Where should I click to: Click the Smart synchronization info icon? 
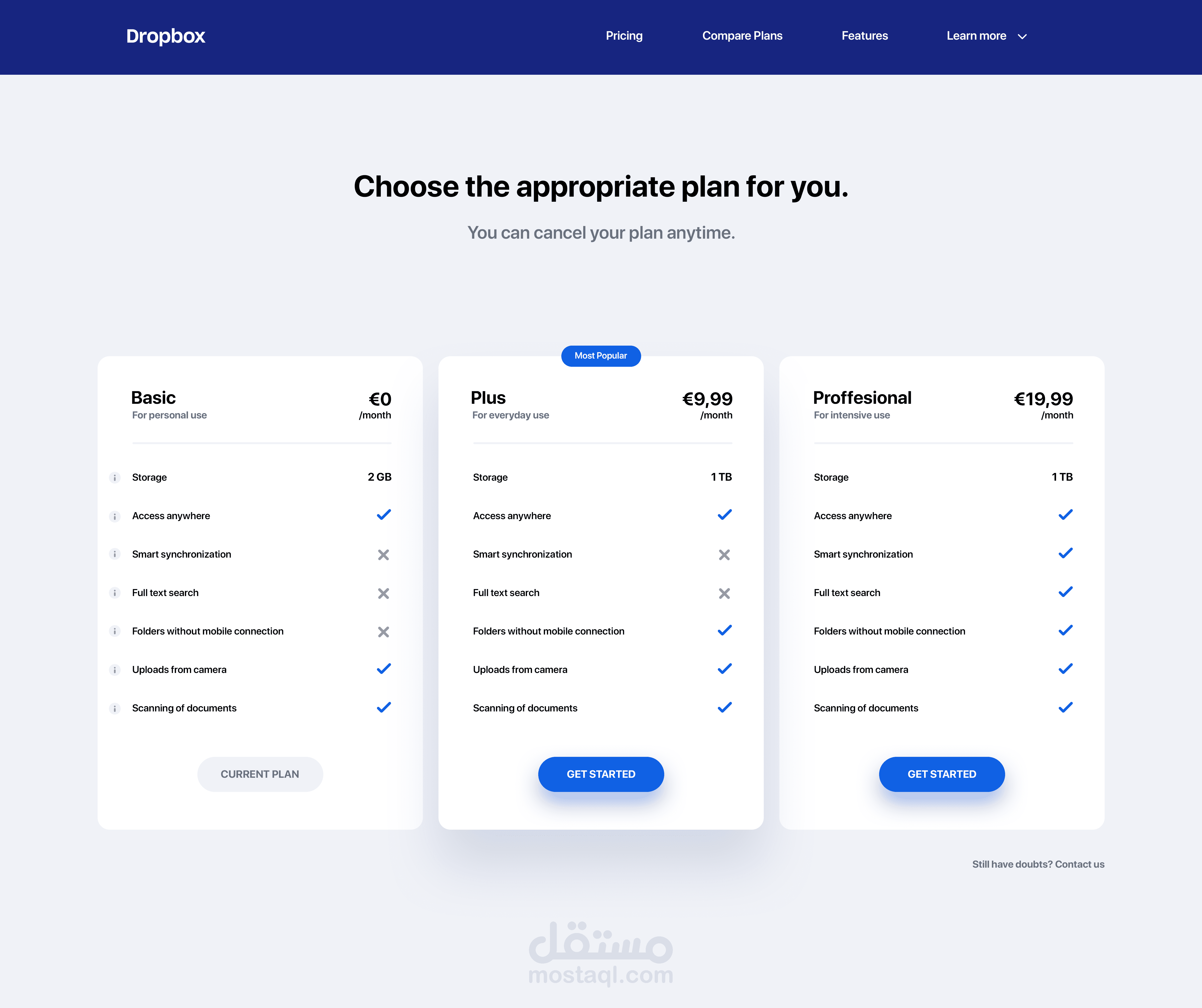(113, 554)
